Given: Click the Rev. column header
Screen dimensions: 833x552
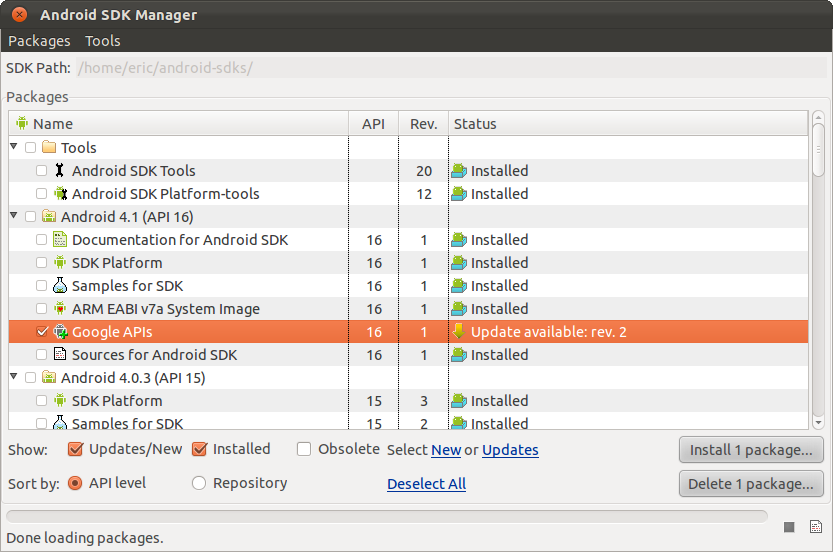Looking at the screenshot, I should click(x=423, y=123).
